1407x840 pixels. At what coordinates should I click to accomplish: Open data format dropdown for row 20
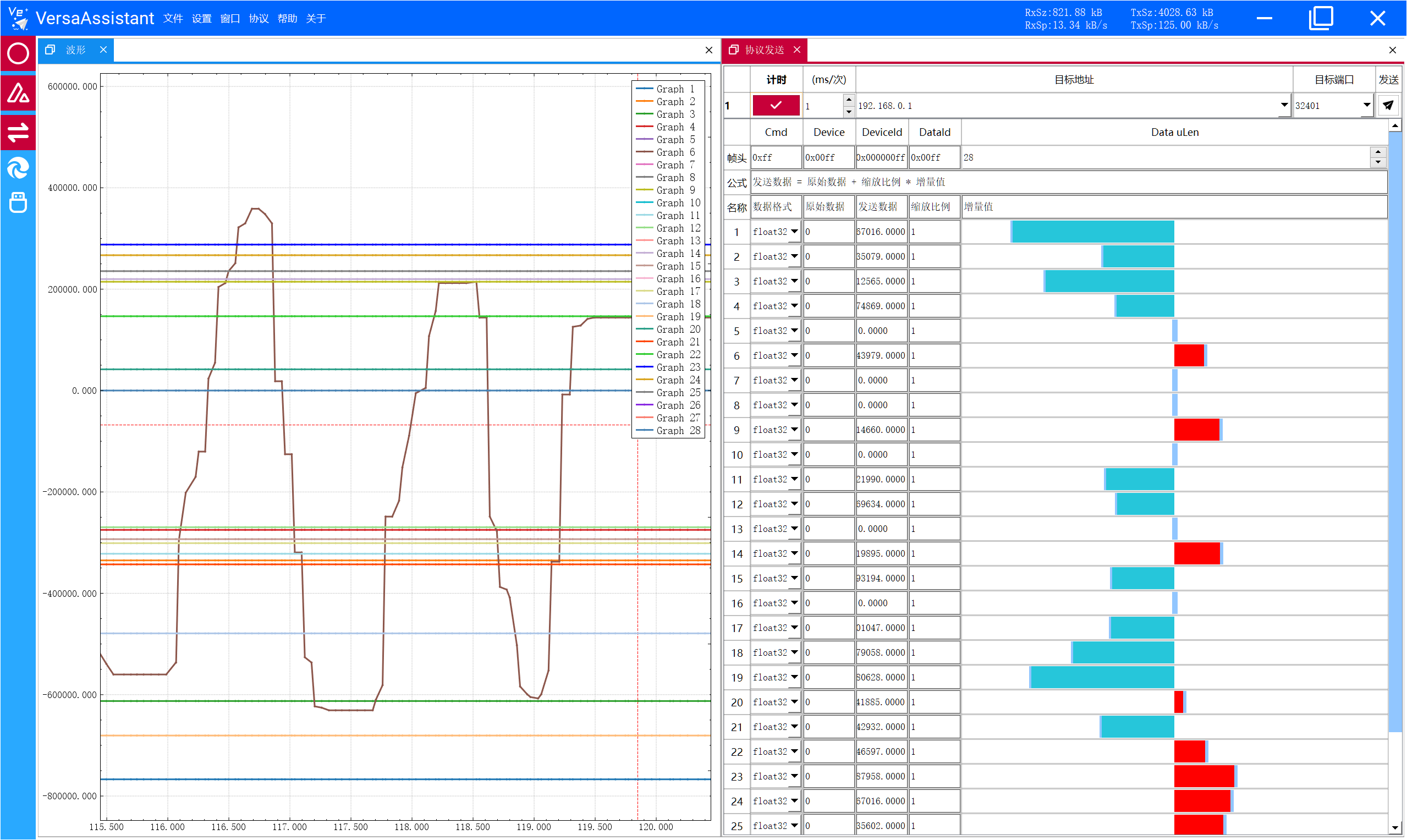click(x=795, y=702)
